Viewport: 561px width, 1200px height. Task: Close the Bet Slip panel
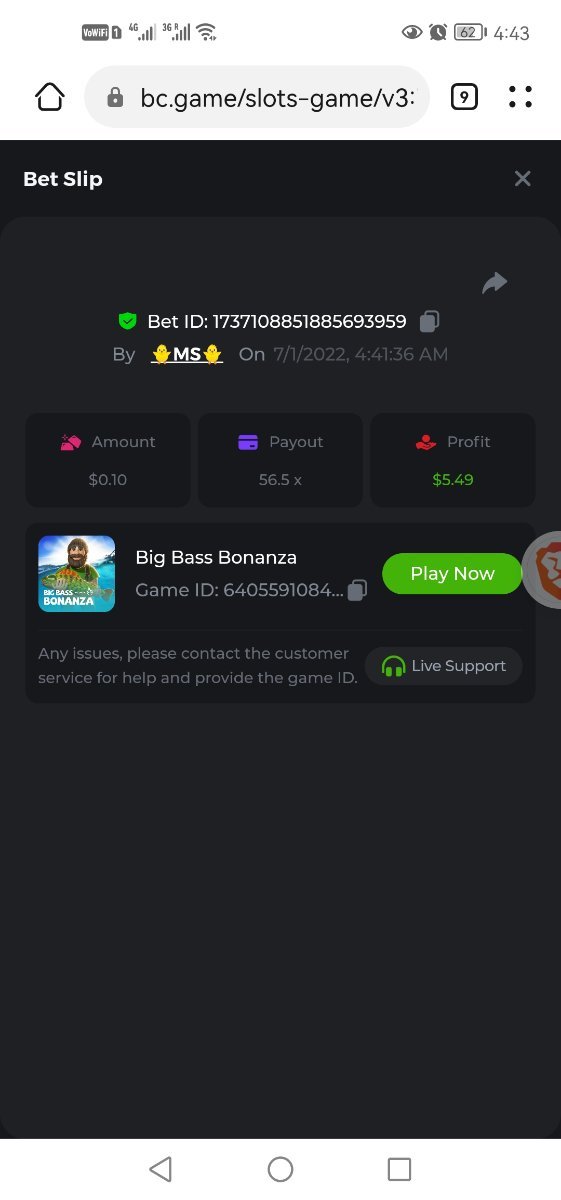tap(522, 179)
